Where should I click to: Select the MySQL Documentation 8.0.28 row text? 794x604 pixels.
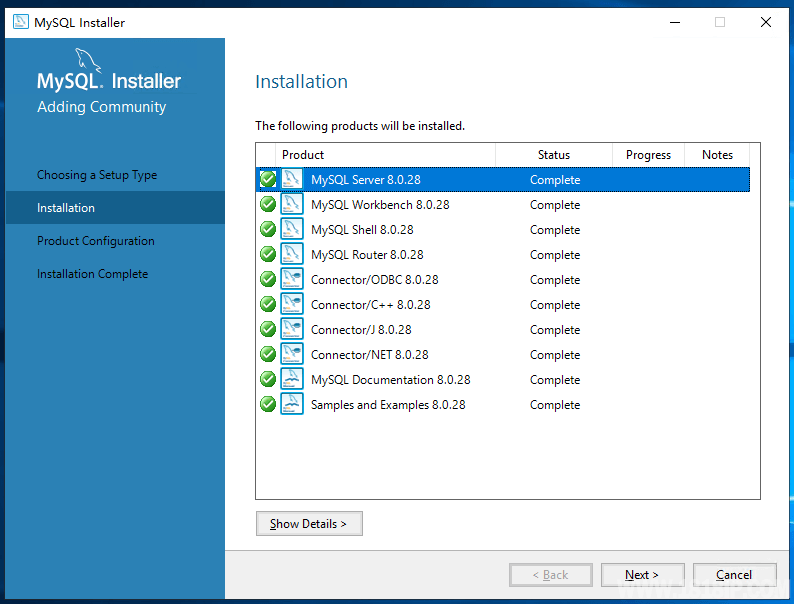coord(391,380)
